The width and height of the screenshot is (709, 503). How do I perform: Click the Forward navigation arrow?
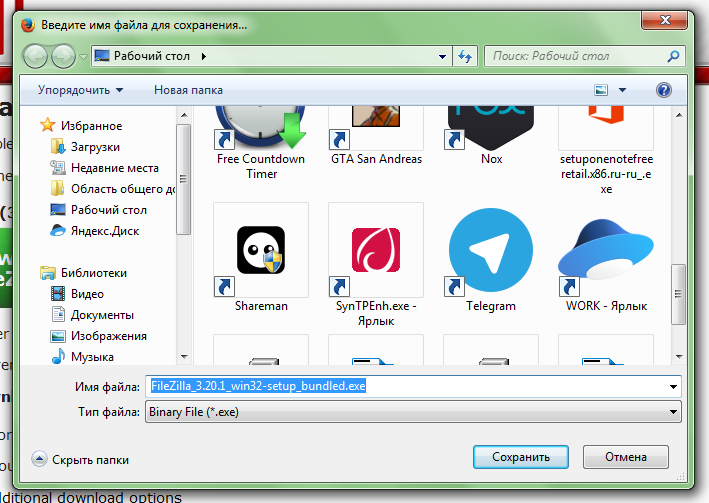point(63,57)
